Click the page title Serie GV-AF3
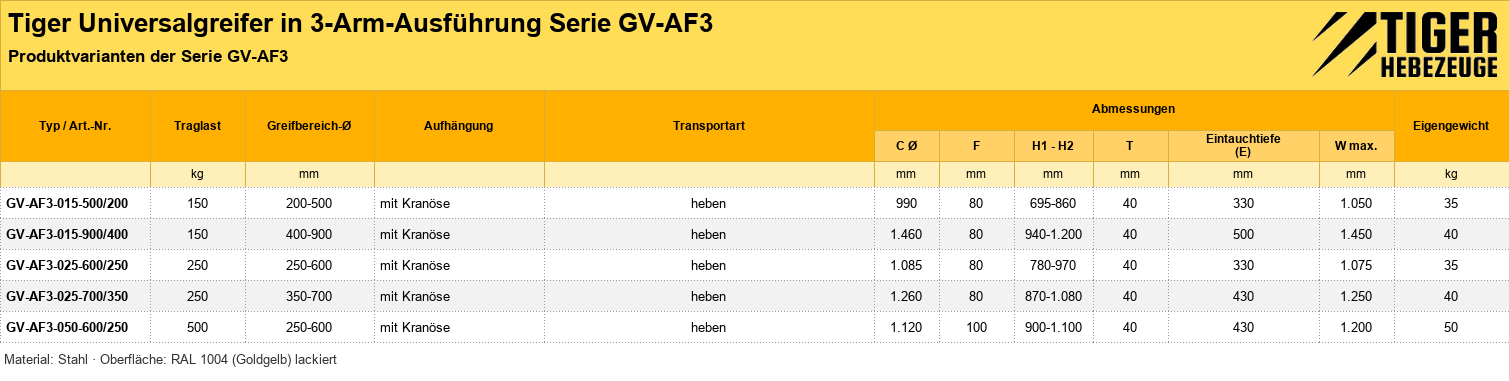 (631, 23)
